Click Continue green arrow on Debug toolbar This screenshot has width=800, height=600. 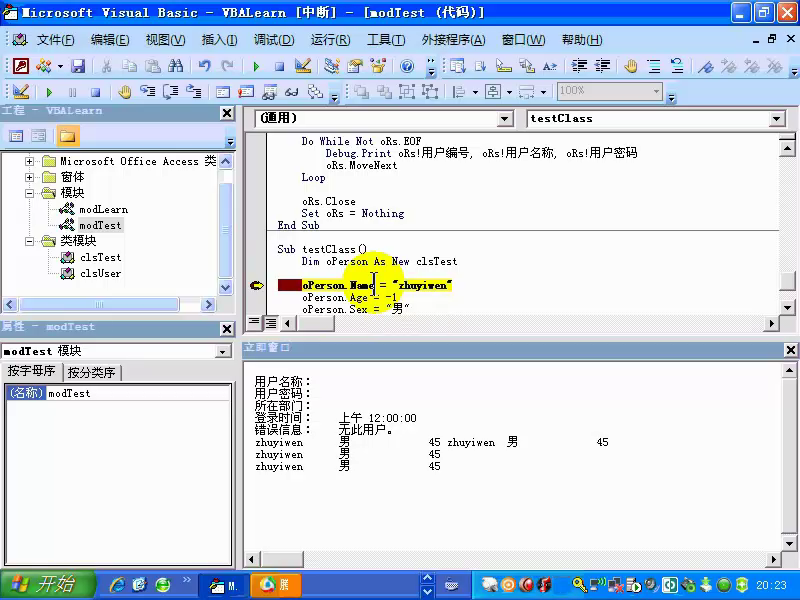pos(49,92)
